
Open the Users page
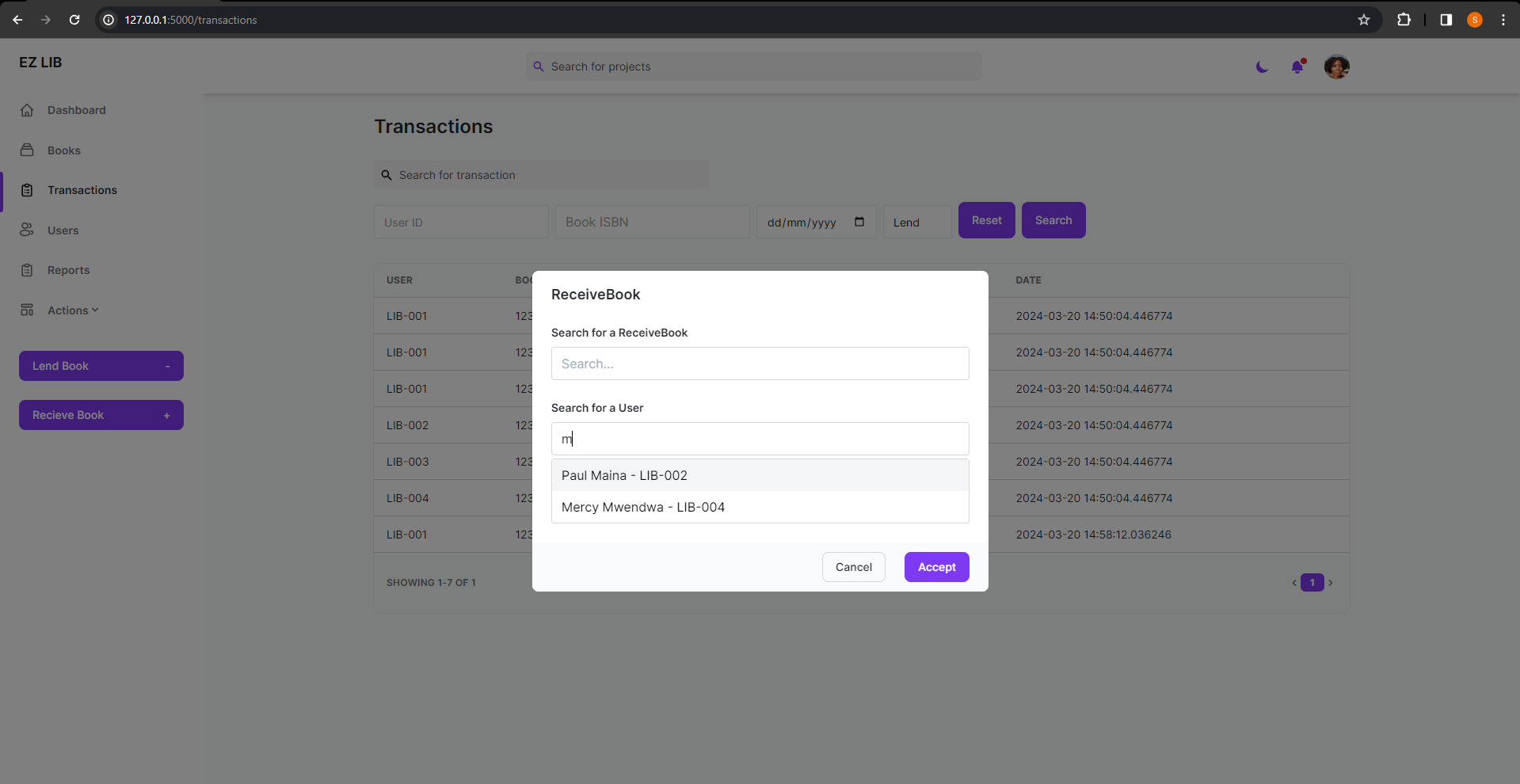coord(63,230)
